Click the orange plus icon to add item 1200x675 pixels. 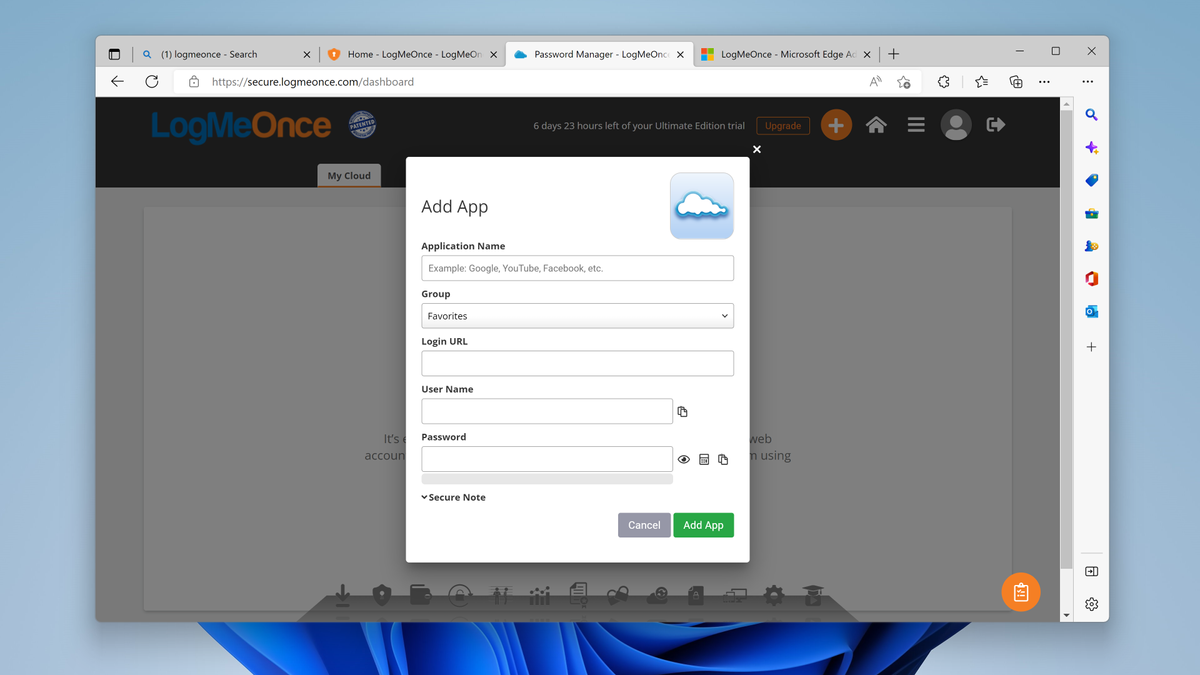coord(836,124)
